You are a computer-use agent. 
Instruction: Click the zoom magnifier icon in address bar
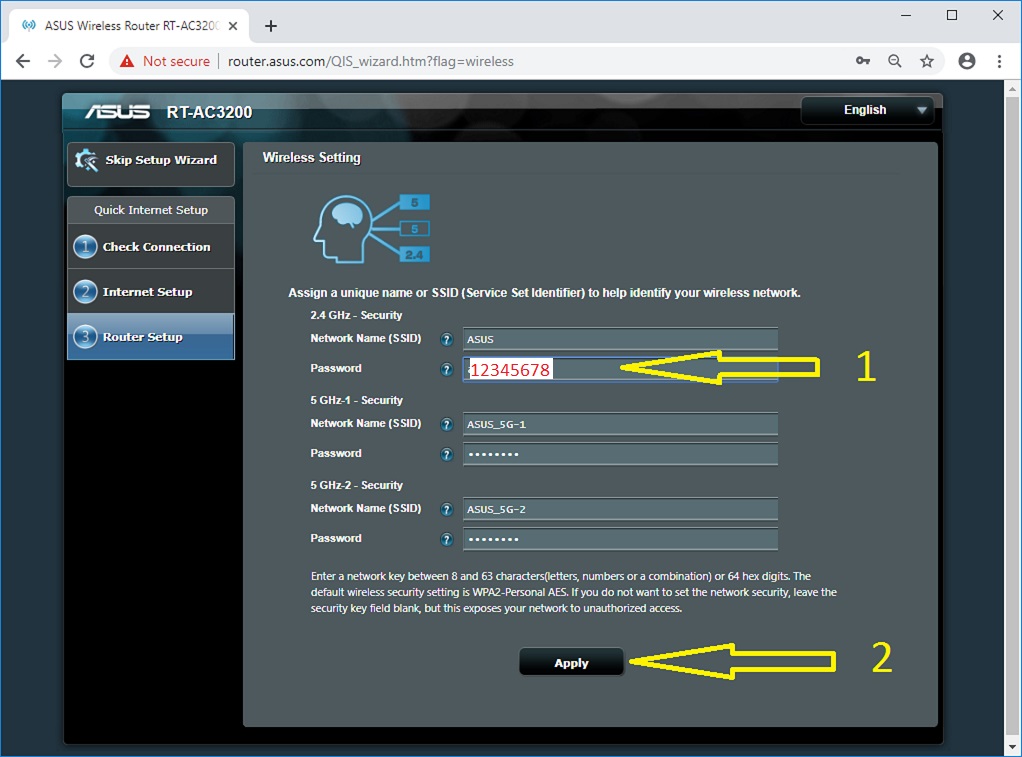pos(895,61)
